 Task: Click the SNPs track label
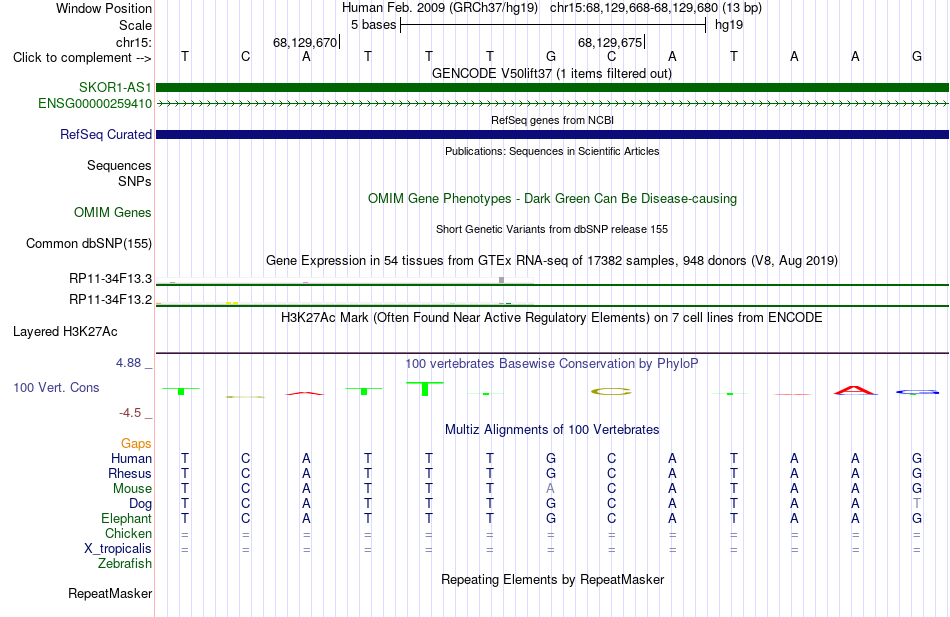[135, 181]
